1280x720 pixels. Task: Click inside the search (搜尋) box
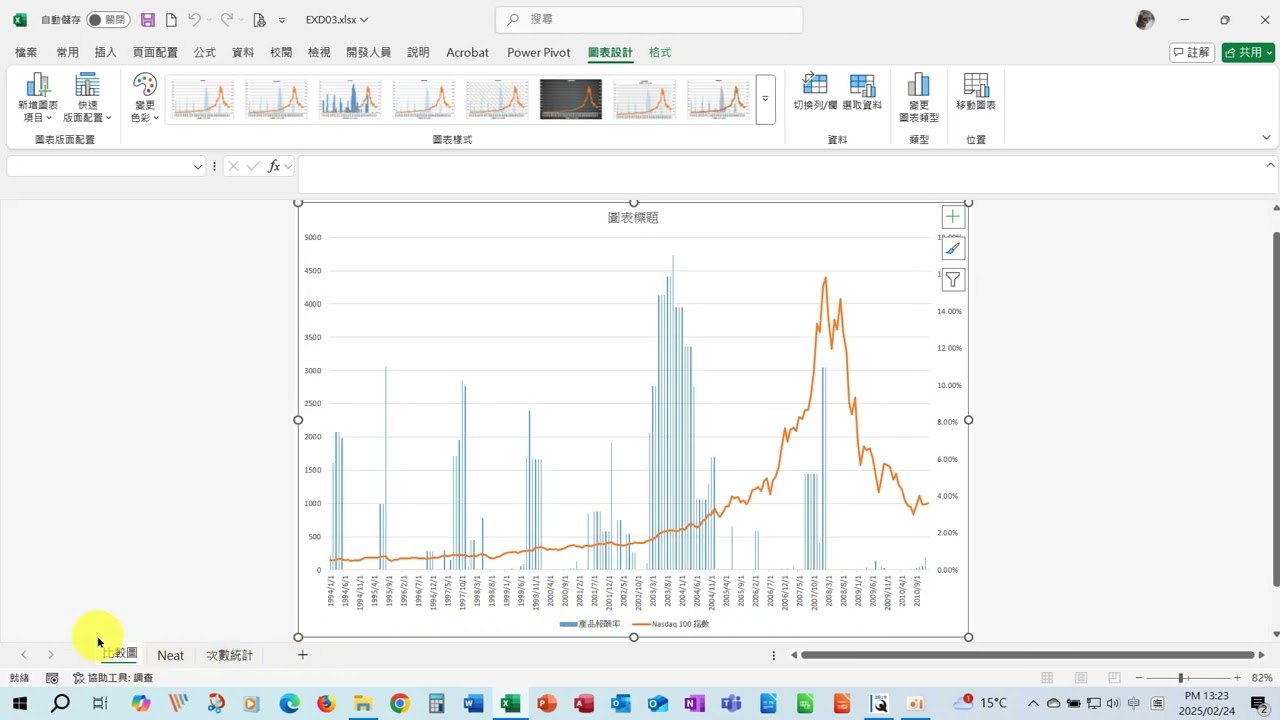pyautogui.click(x=649, y=19)
